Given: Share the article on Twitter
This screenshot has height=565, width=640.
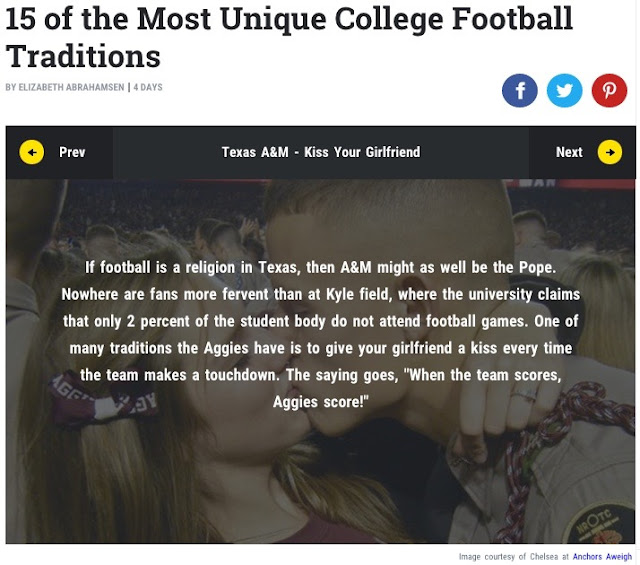Looking at the screenshot, I should click(565, 91).
